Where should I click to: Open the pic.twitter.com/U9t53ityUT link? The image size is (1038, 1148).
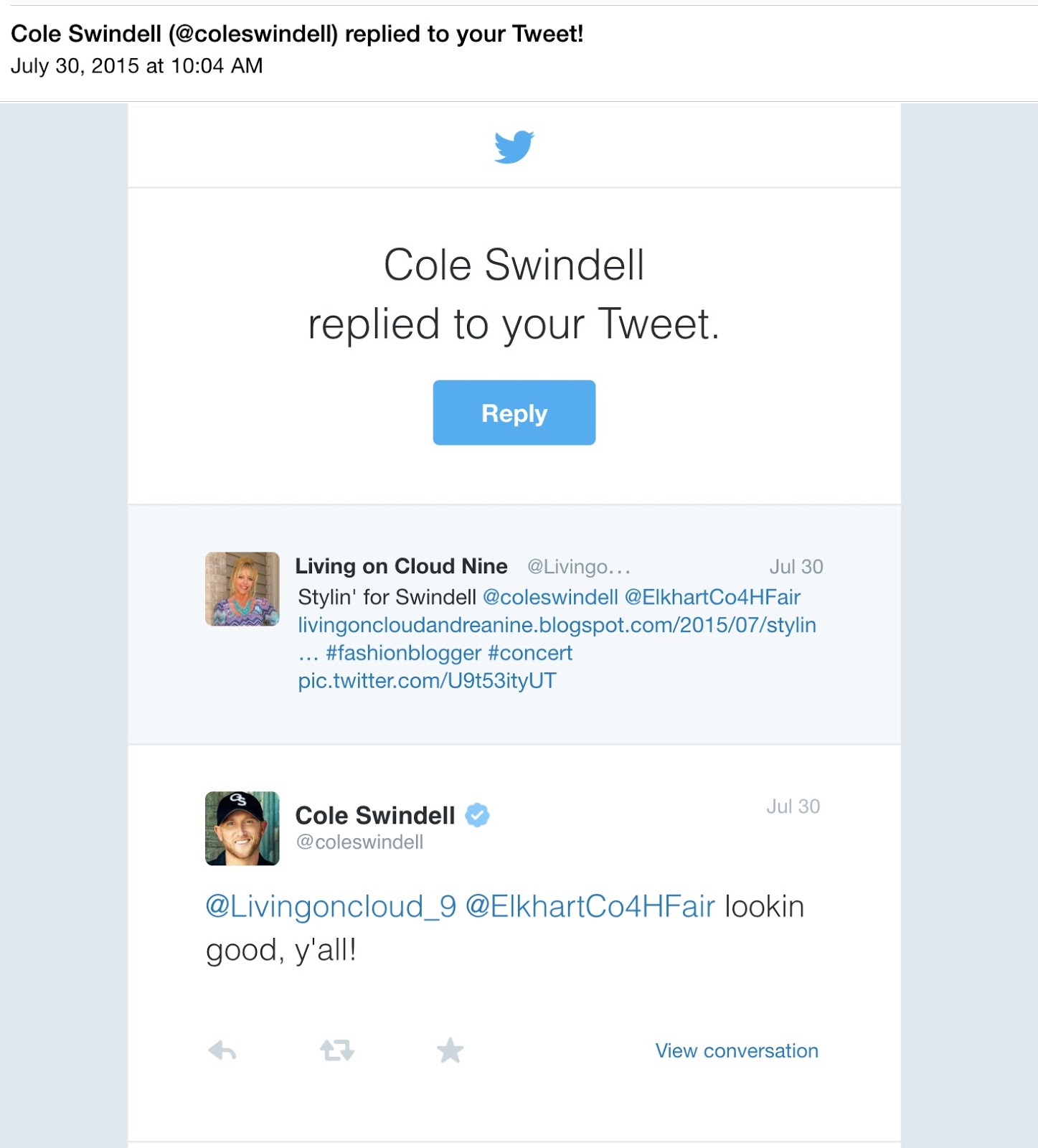pyautogui.click(x=428, y=681)
